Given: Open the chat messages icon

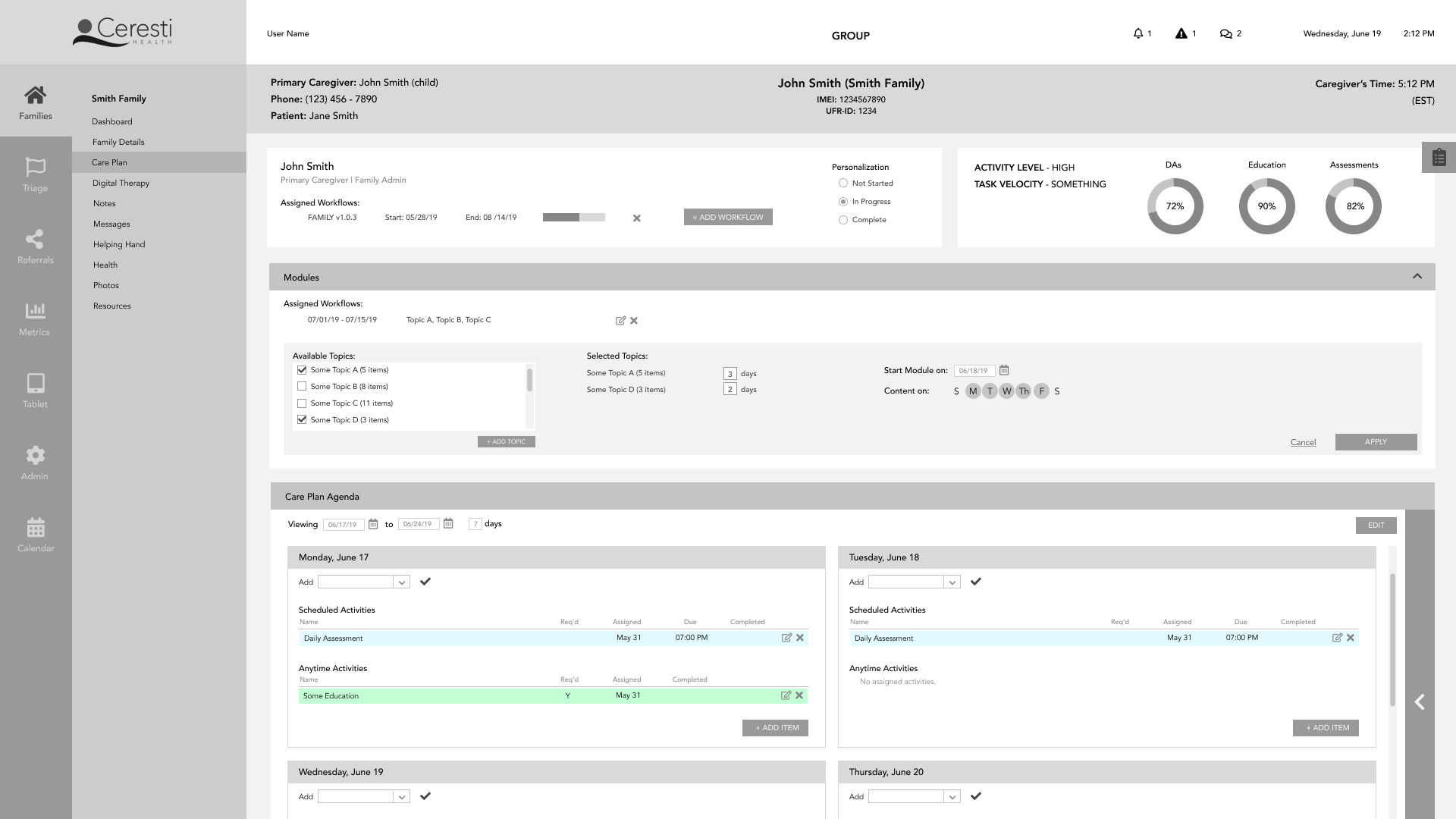Looking at the screenshot, I should 1225,33.
